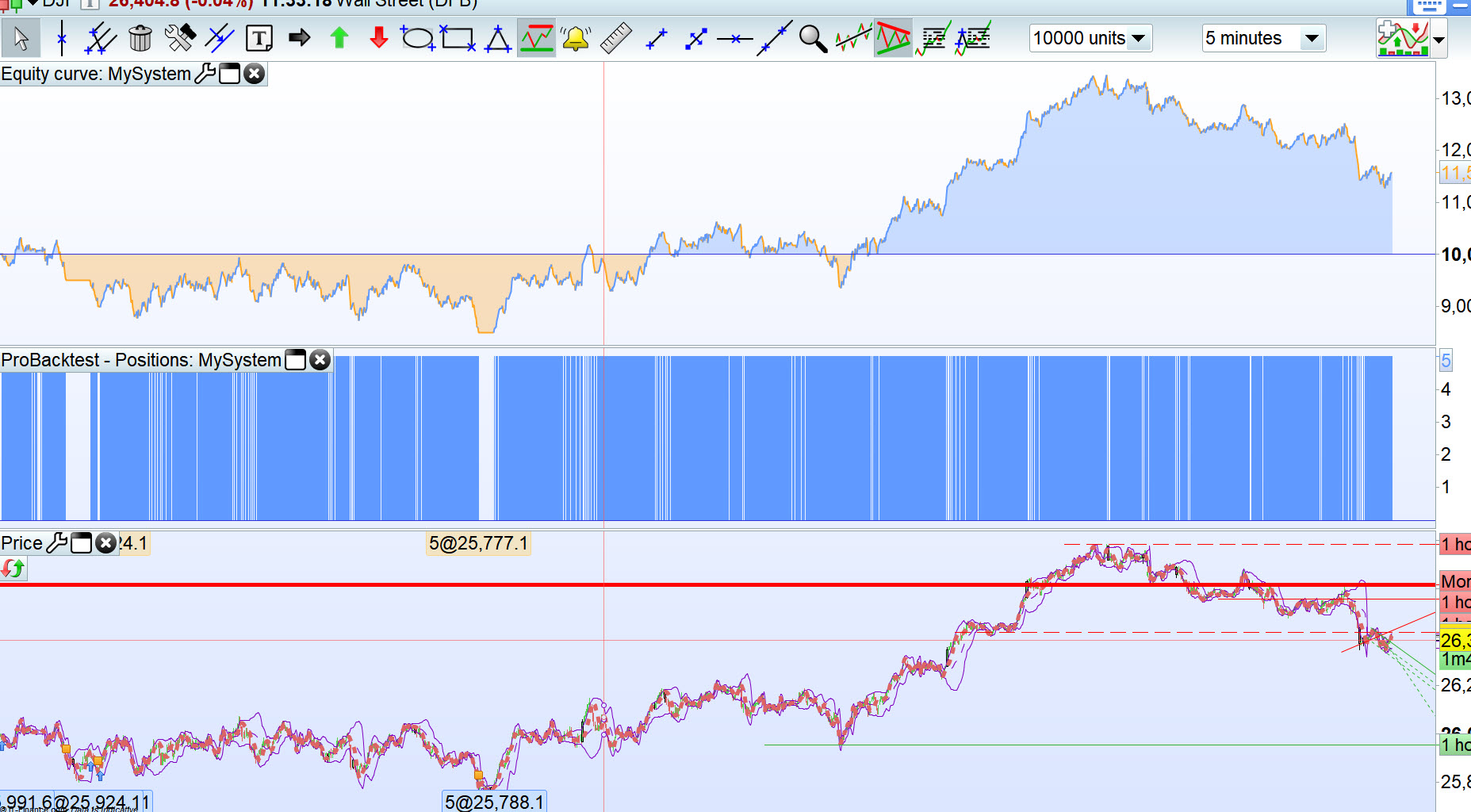Screen dimensions: 1471x812
Task: Open Price panel settings wrench
Action: click(57, 543)
